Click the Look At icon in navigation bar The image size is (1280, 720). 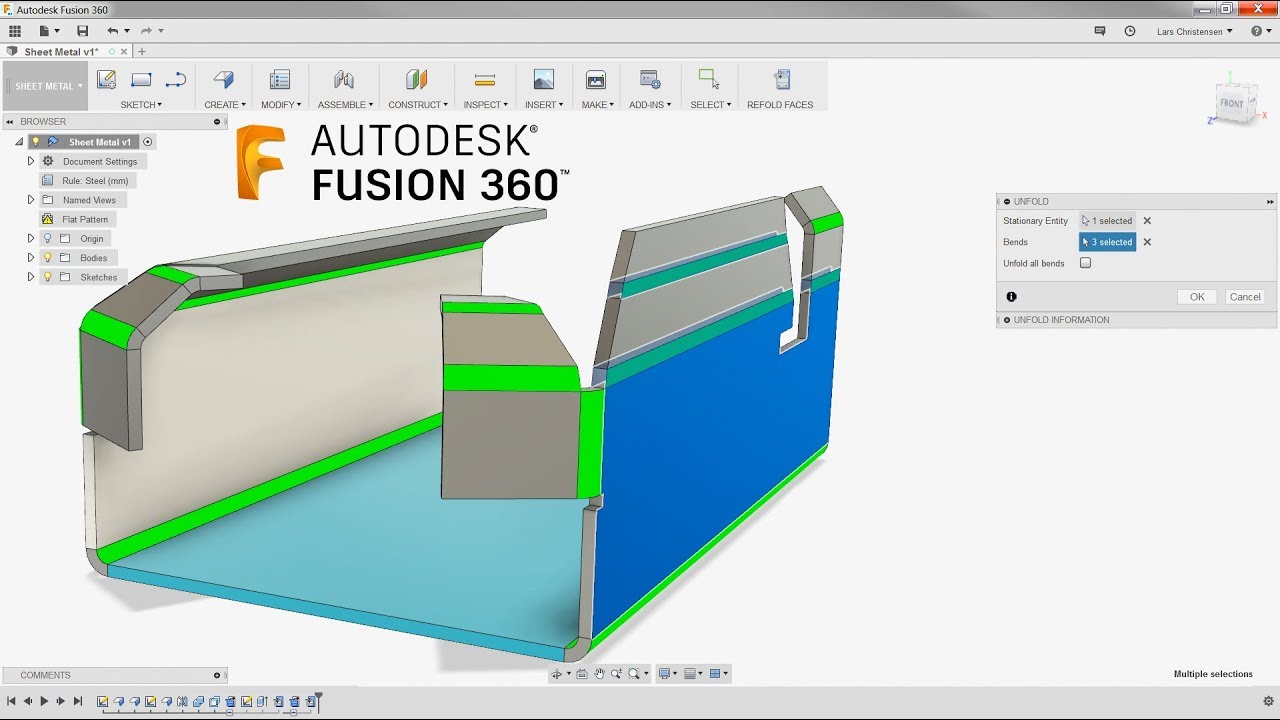click(x=582, y=674)
